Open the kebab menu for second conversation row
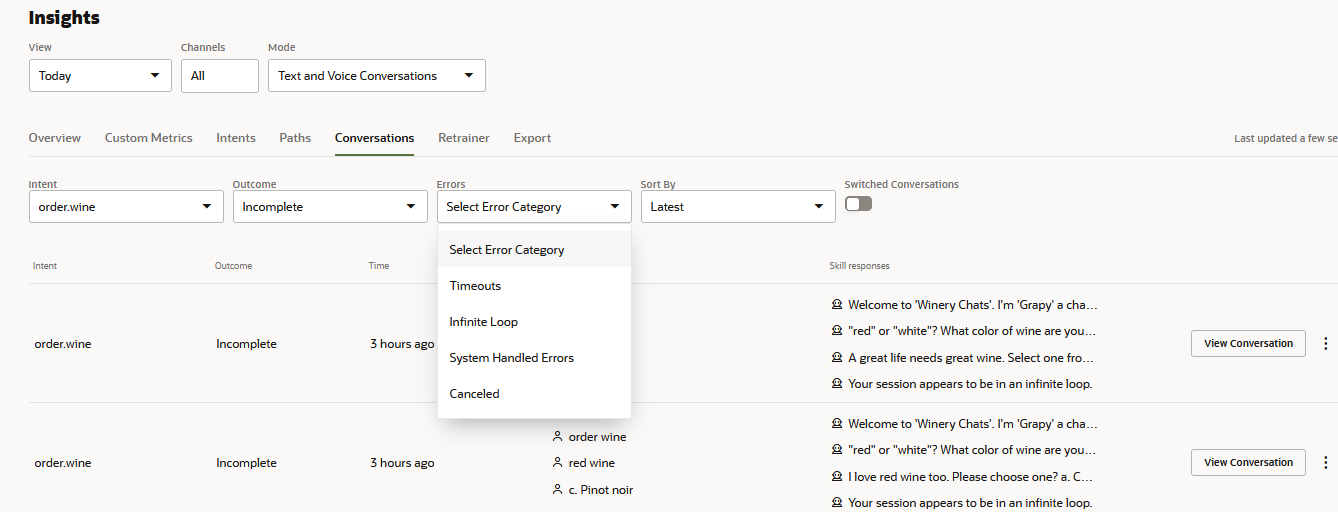Viewport: 1338px width, 512px height. click(x=1326, y=462)
